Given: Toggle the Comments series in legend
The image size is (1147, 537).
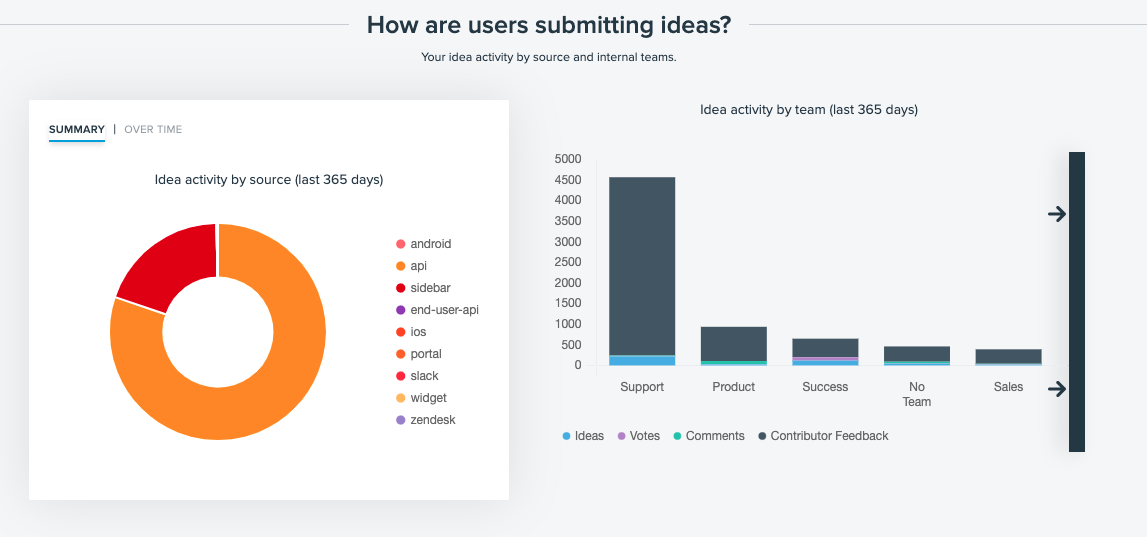Looking at the screenshot, I should [709, 436].
